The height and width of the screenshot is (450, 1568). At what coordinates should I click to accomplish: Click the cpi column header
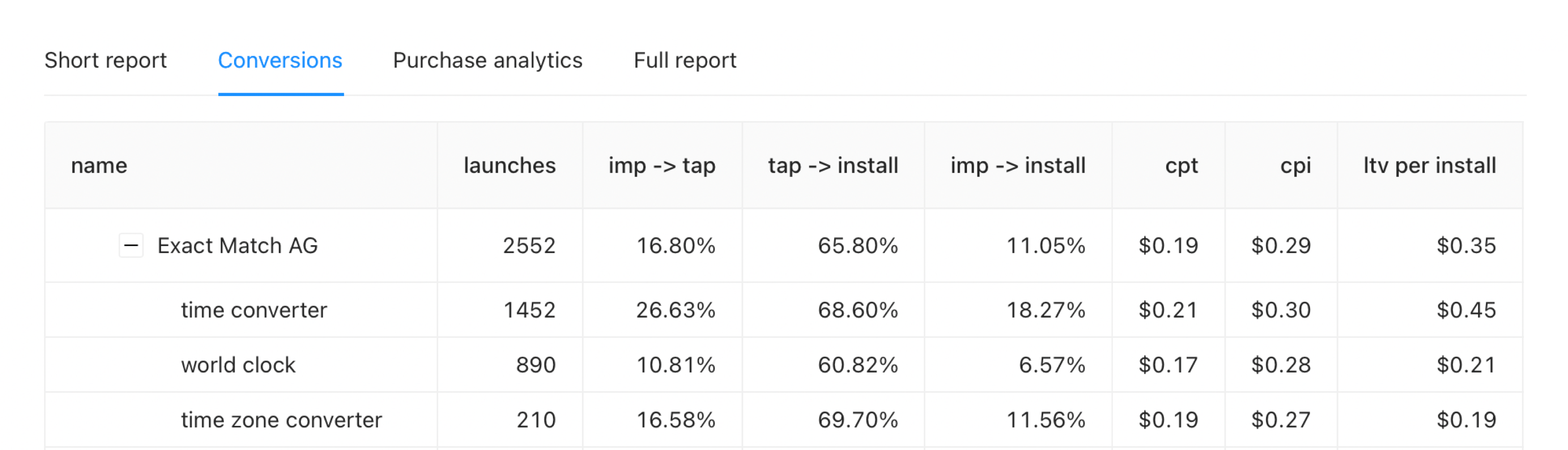point(1295,165)
